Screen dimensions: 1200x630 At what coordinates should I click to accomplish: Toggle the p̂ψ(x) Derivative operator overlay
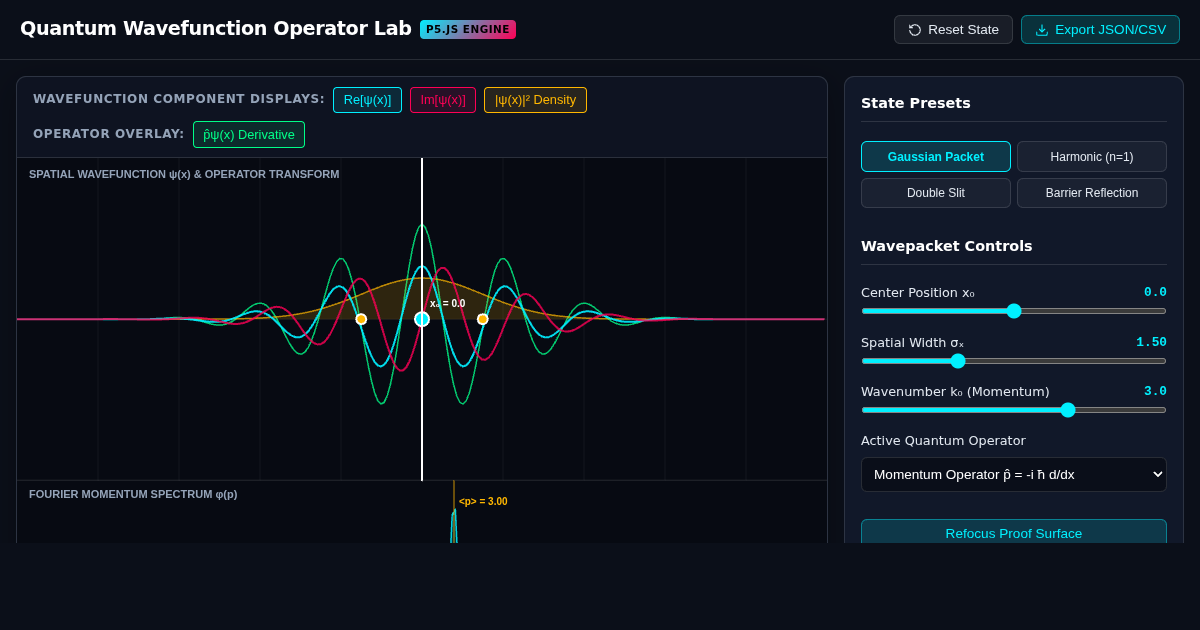[249, 135]
